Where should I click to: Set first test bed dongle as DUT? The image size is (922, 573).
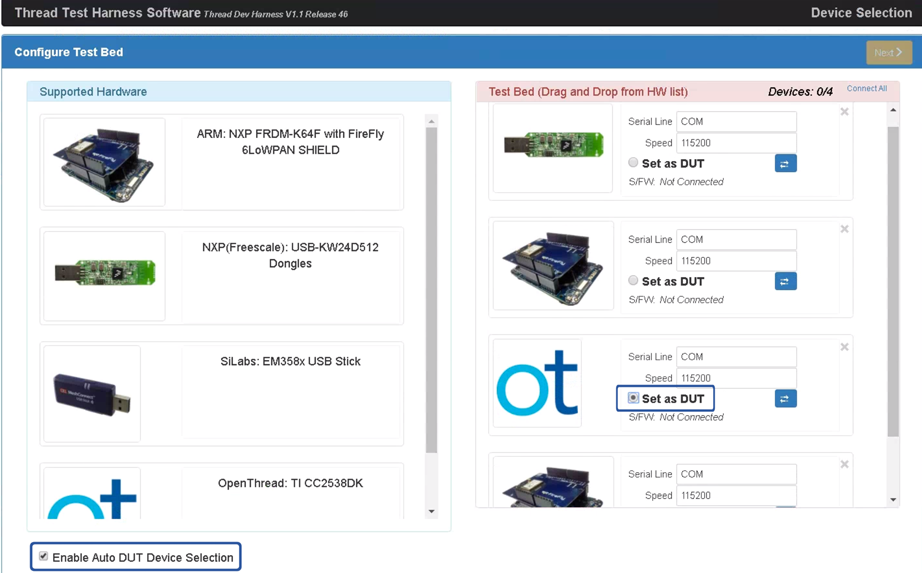click(x=633, y=162)
